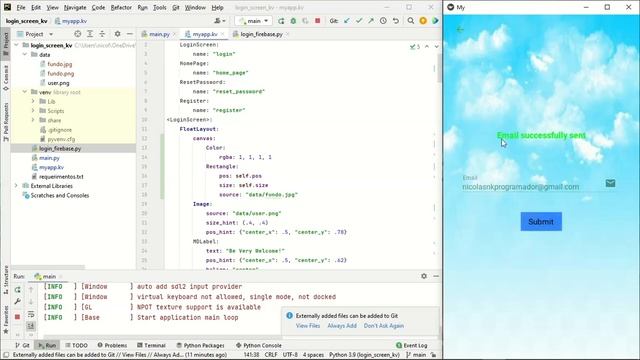Image resolution: width=640 pixels, height=360 pixels.
Task: Collapse the venv library root folder
Action: pos(24,92)
